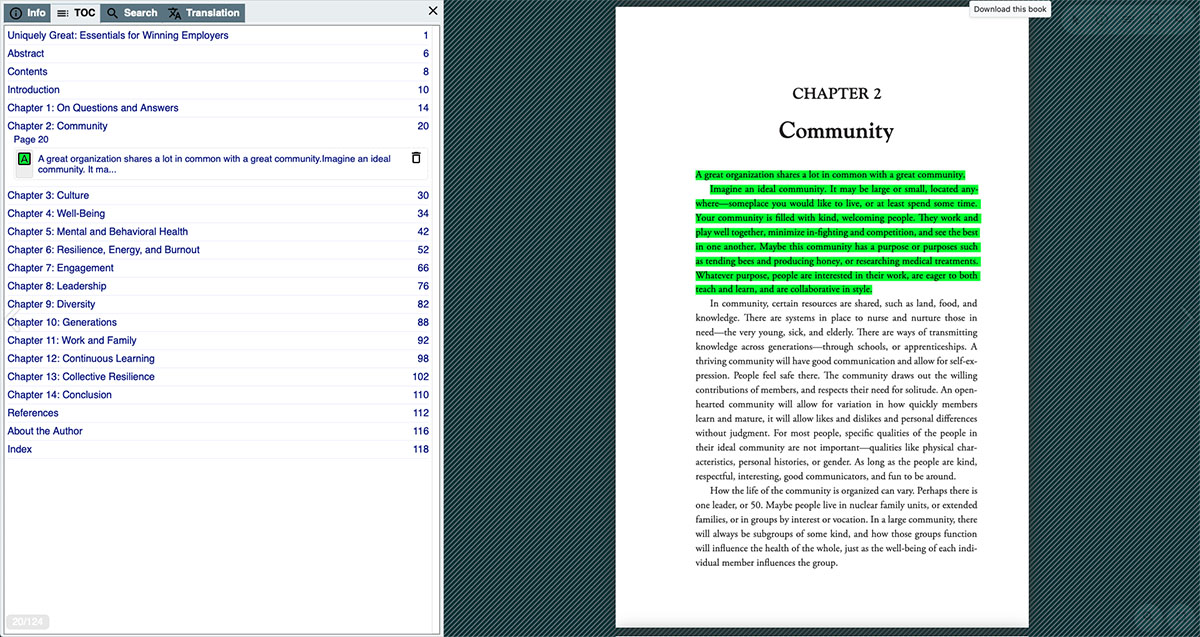Click the green highlighted paragraph on the page
The height and width of the screenshot is (637, 1200).
(837, 232)
